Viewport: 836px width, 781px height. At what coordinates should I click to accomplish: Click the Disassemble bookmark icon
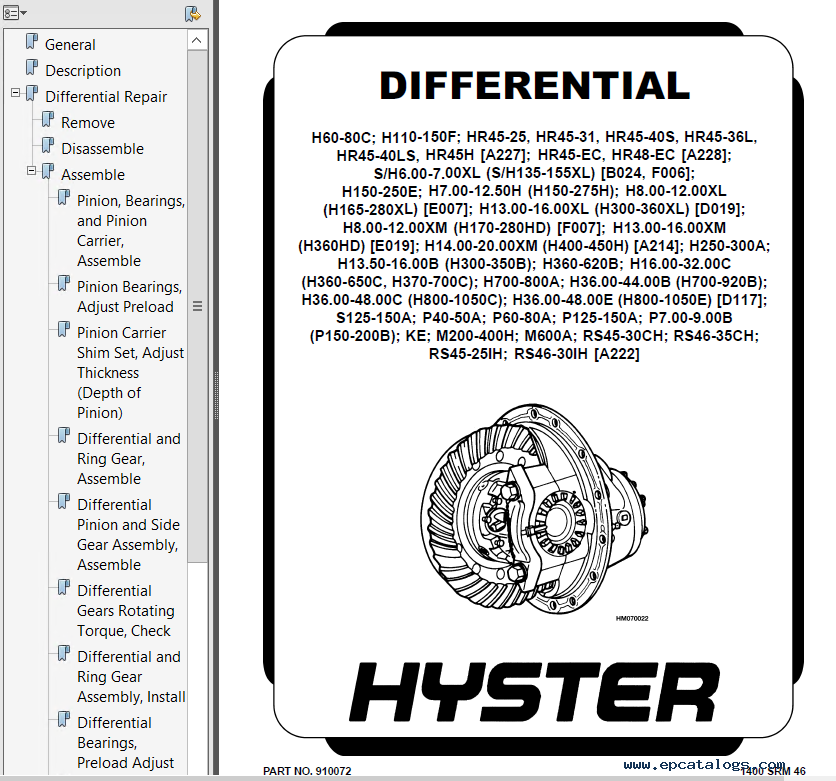point(48,146)
